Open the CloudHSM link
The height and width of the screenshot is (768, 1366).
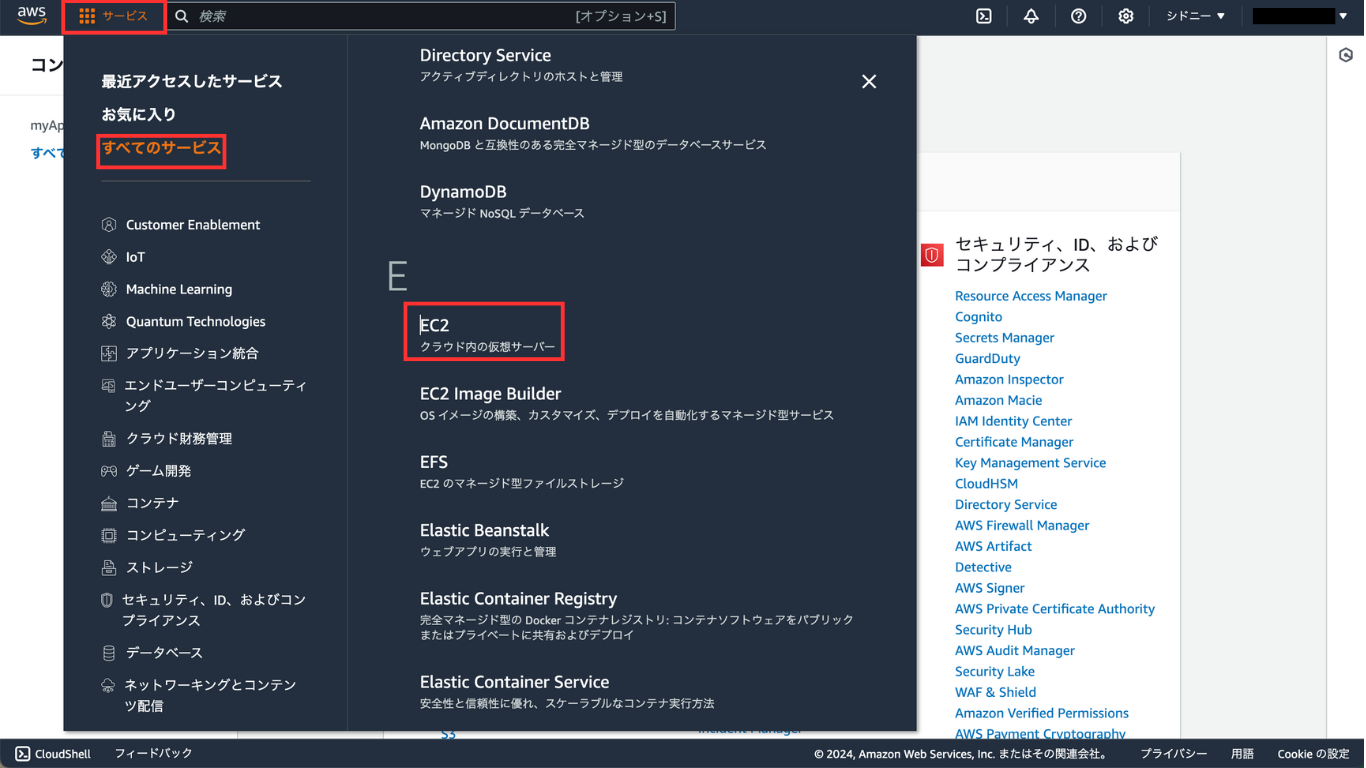tap(986, 484)
